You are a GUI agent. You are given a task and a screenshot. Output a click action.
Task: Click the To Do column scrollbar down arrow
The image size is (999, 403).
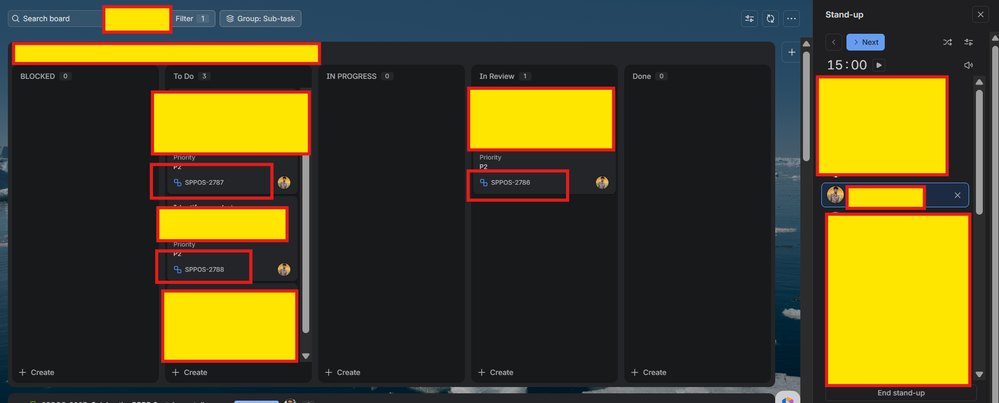305,357
